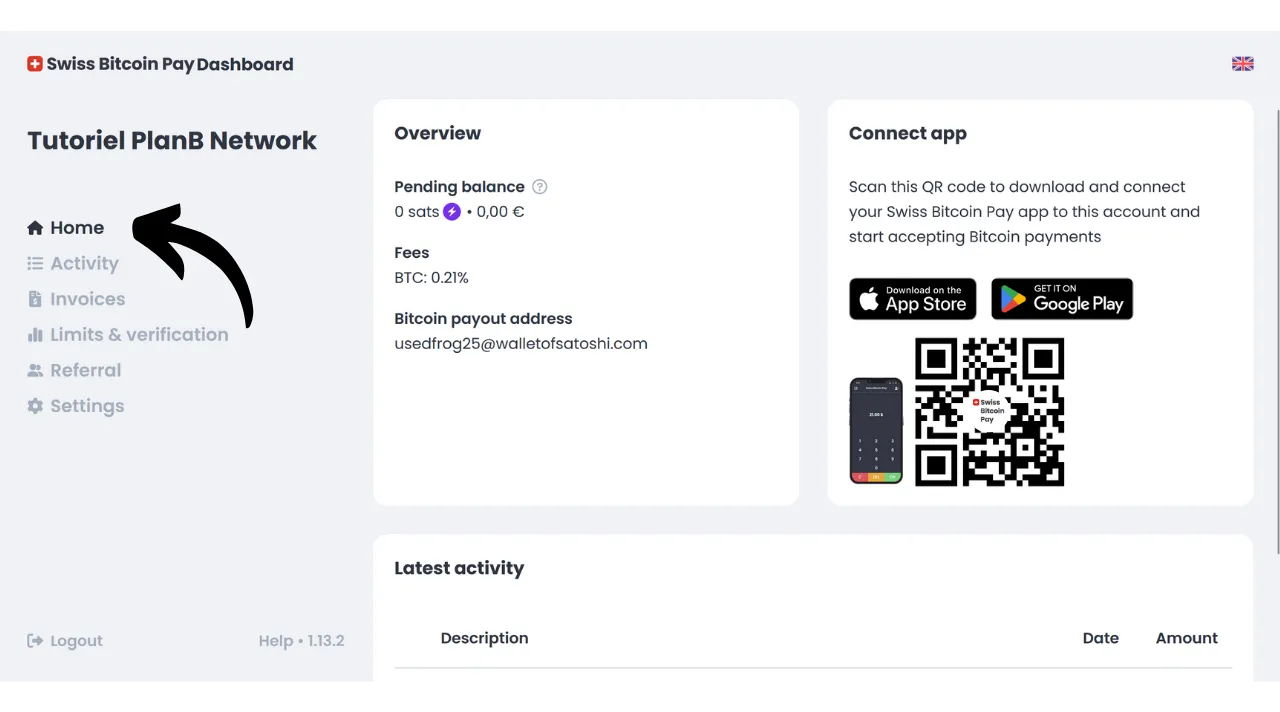This screenshot has height=712, width=1280.
Task: Open Settings using the gear icon
Action: click(x=35, y=405)
